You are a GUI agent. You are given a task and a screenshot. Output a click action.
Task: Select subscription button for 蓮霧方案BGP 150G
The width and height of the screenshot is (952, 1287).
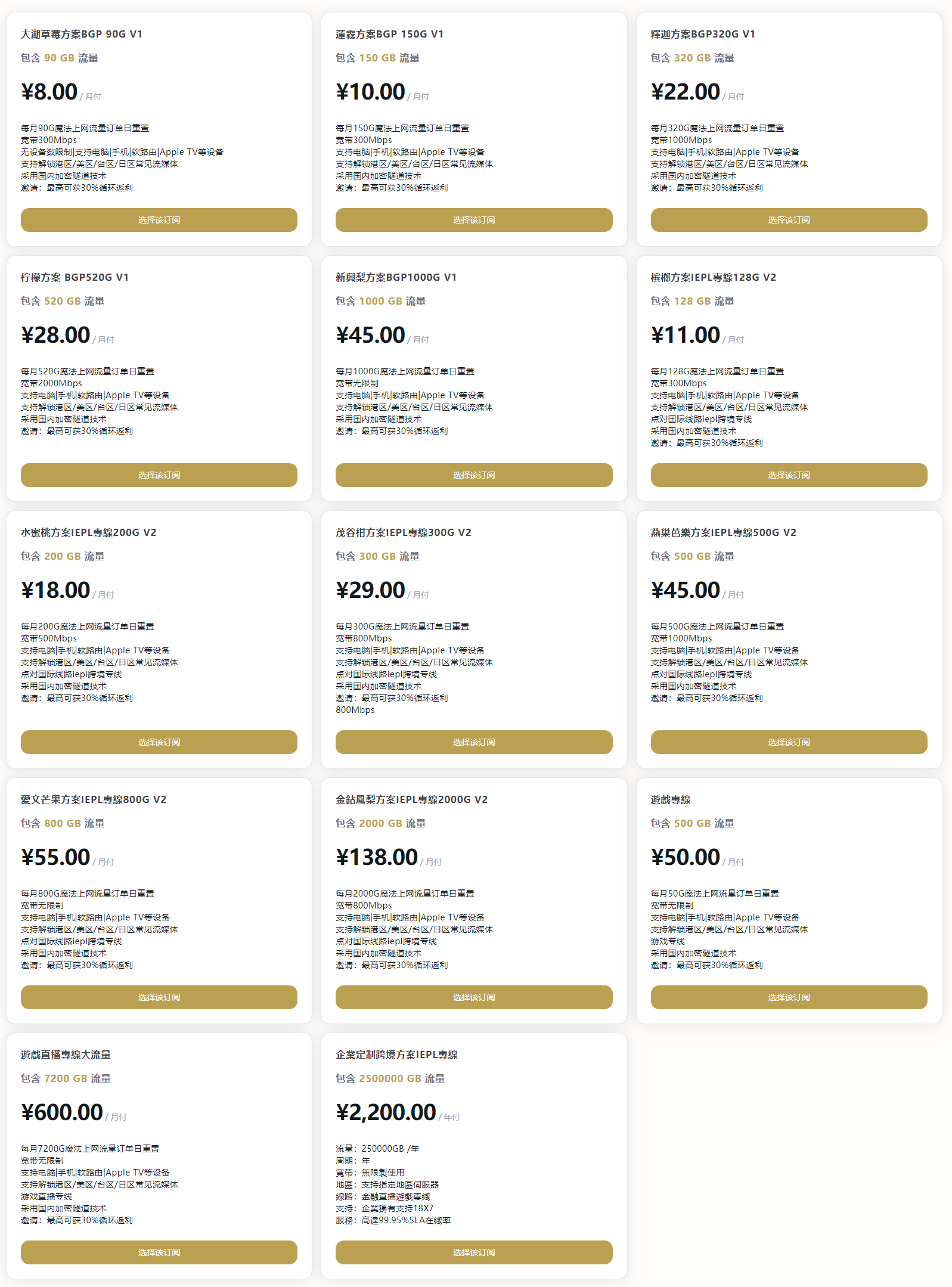click(474, 220)
